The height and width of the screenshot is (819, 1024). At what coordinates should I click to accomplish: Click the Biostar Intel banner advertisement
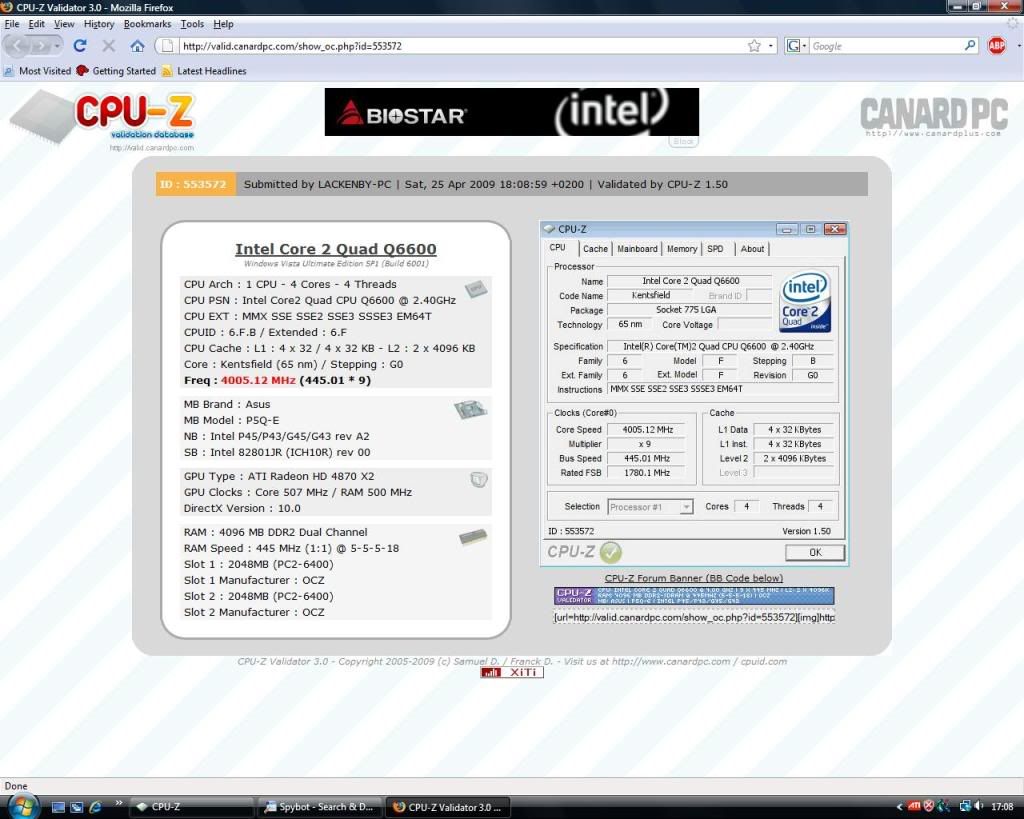click(x=511, y=112)
